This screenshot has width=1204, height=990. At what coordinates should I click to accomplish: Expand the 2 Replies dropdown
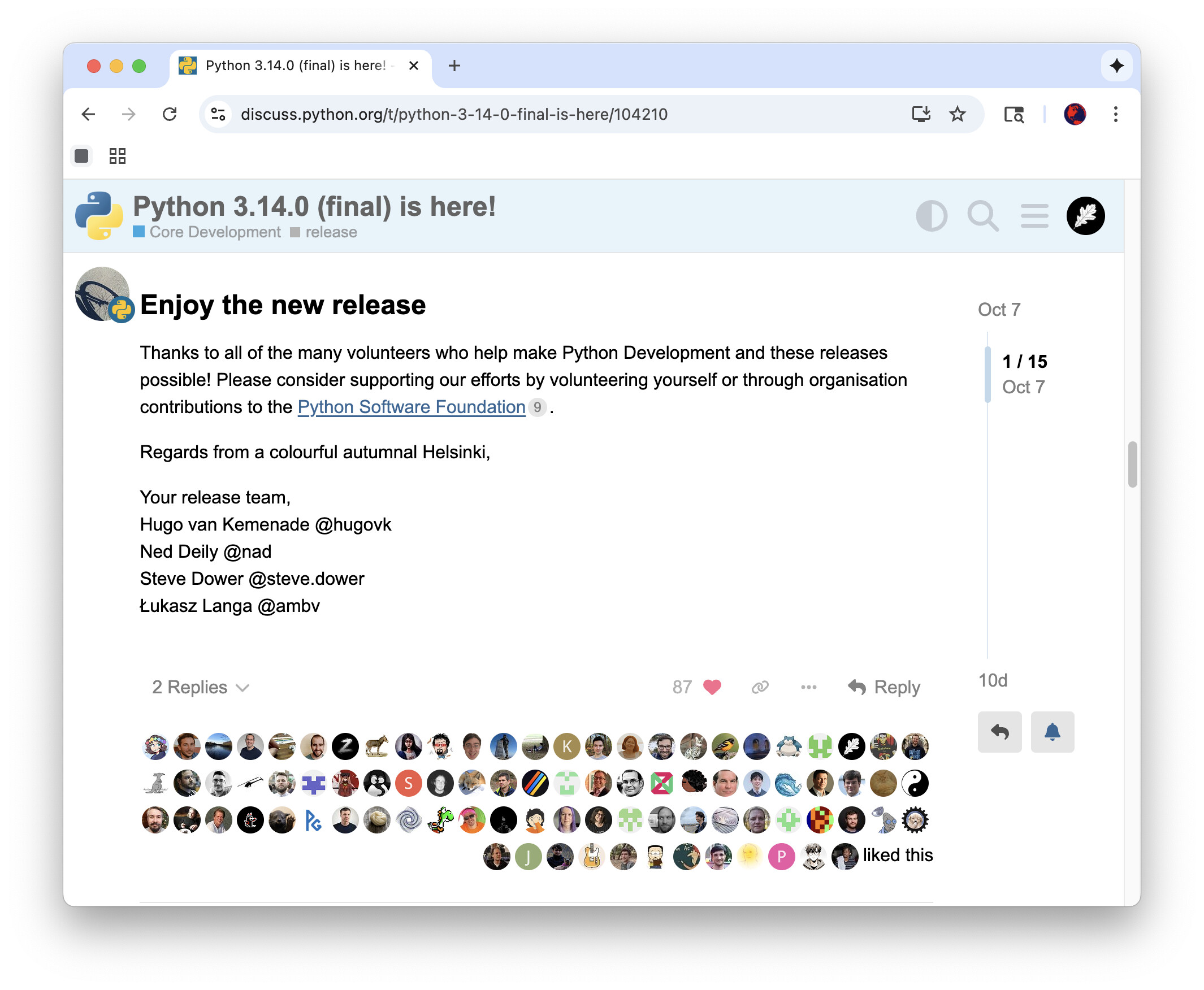(200, 687)
